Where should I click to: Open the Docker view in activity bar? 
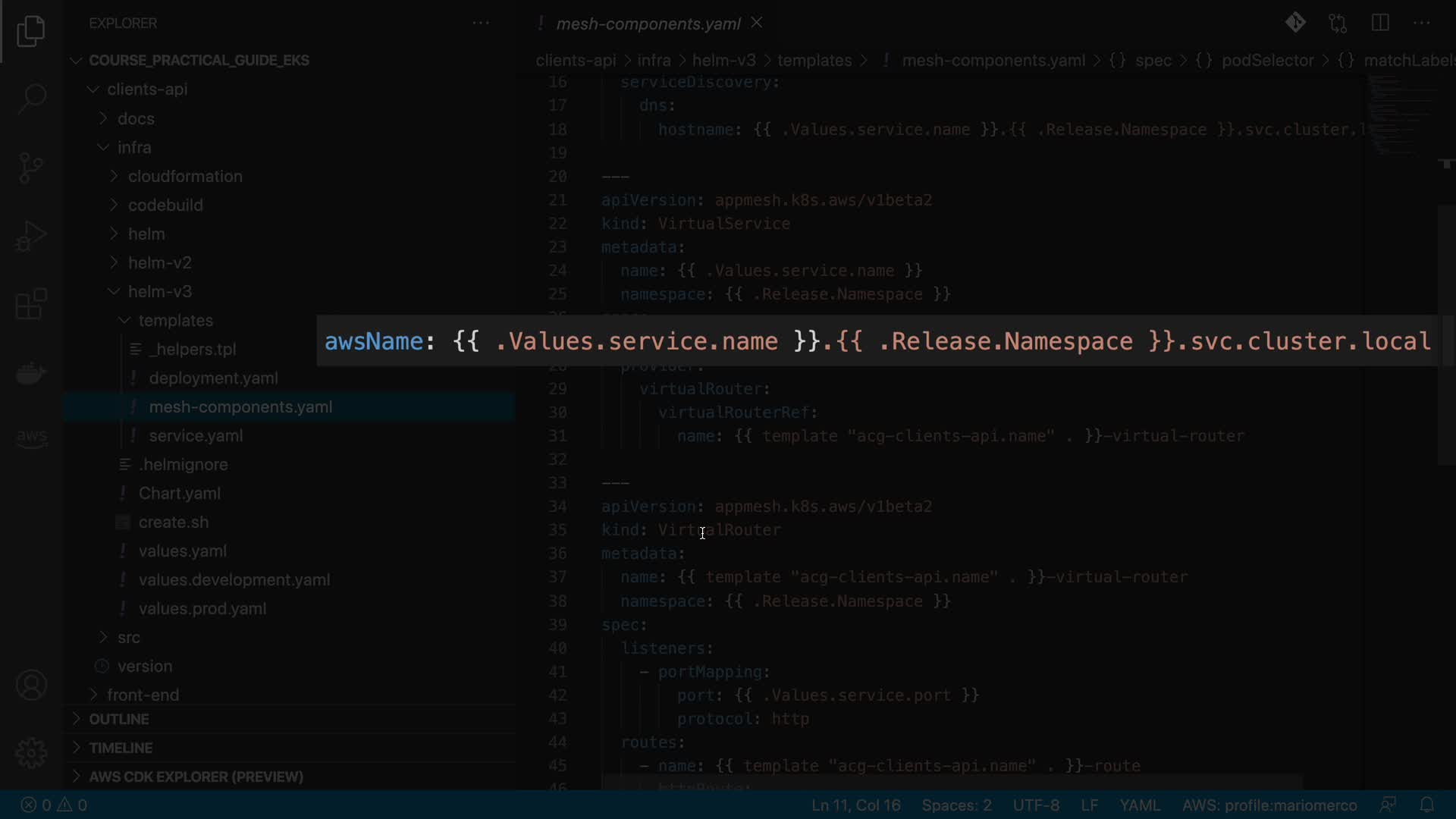coord(31,372)
